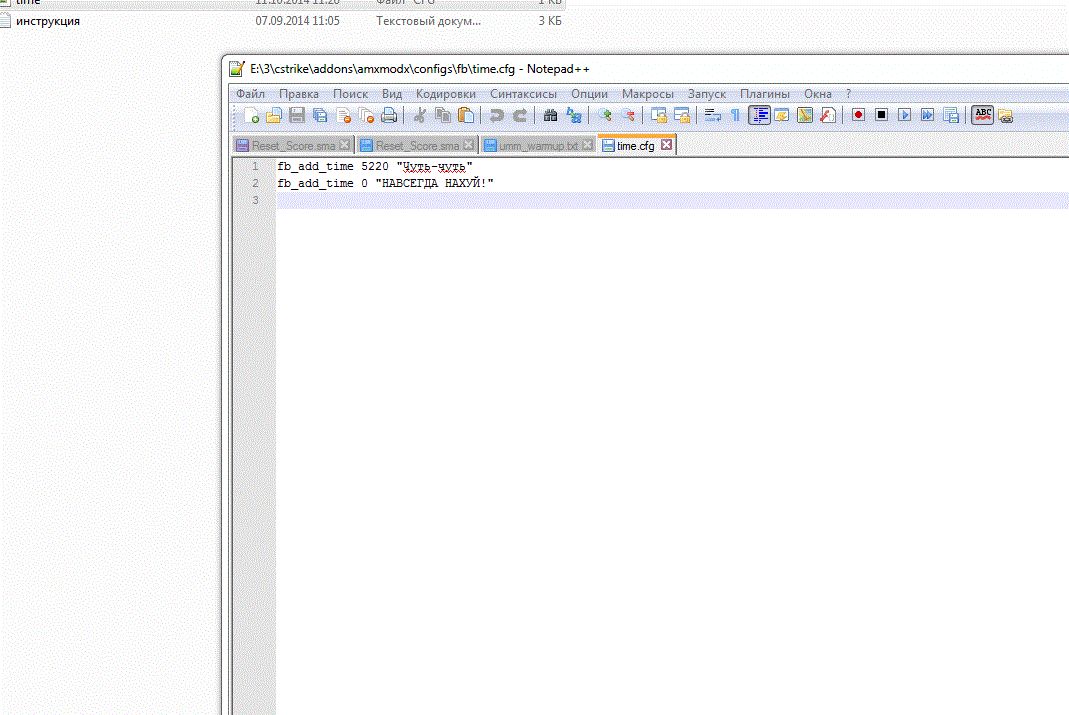Open the Поиск menu

pyautogui.click(x=350, y=93)
